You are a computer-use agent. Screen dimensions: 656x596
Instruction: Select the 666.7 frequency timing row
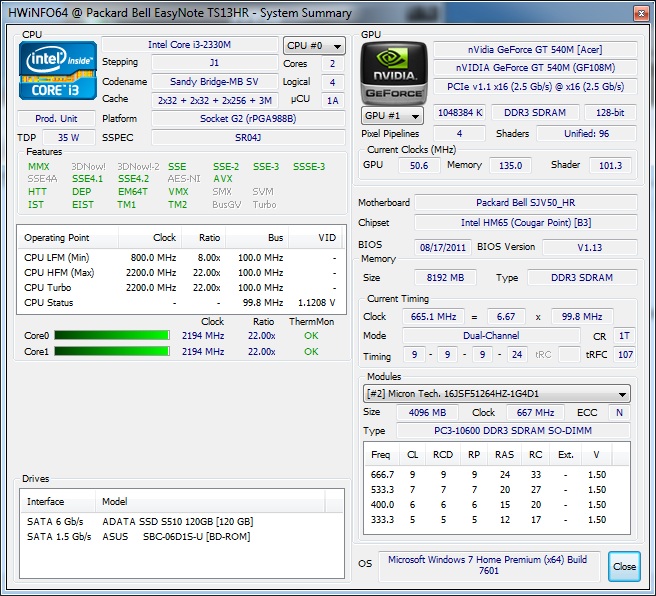coord(497,475)
